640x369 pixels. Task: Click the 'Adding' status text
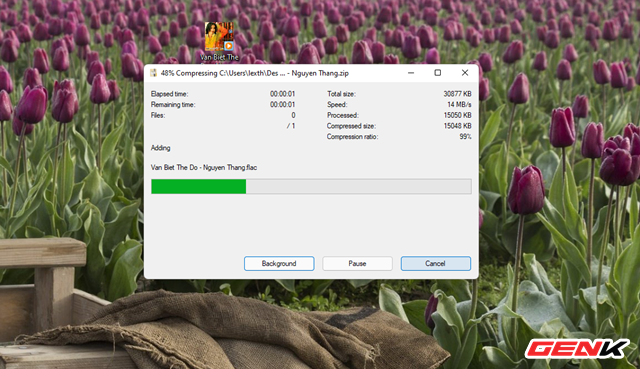(160, 148)
